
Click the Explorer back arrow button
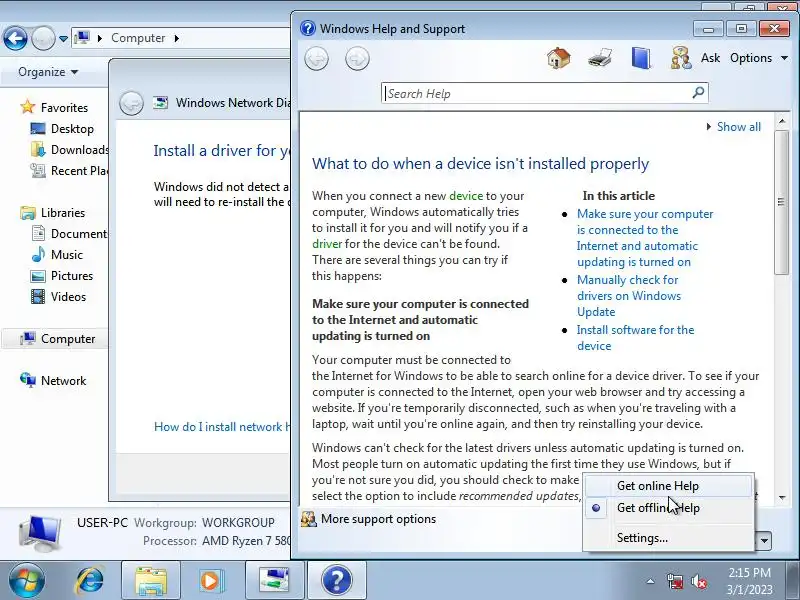coord(15,38)
